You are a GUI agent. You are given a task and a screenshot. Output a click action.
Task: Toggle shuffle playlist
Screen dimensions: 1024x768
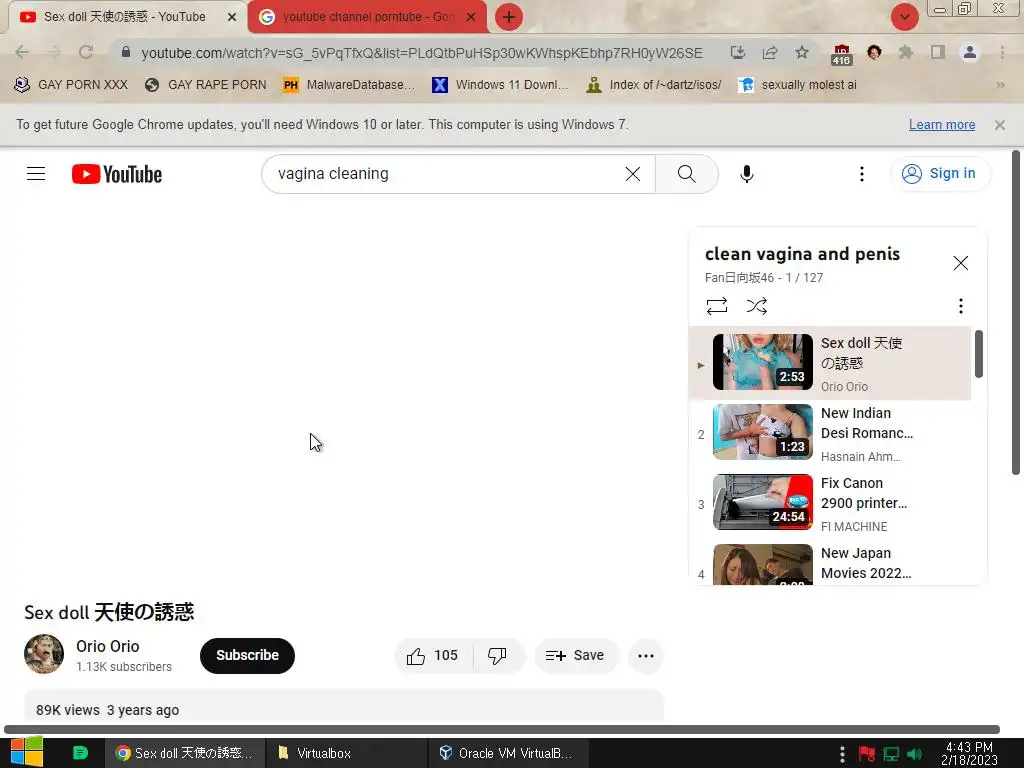[x=756, y=306]
